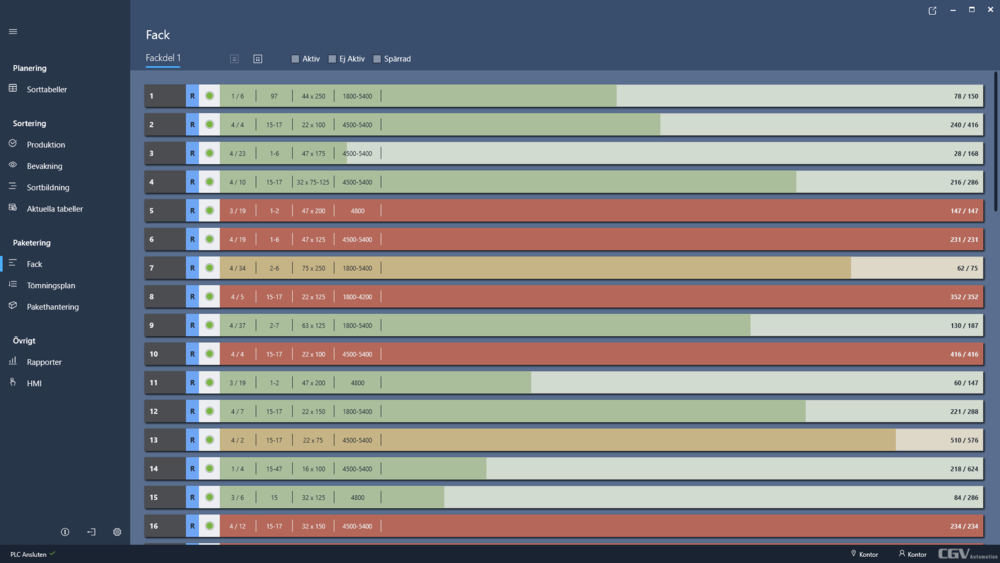Open the hamburger navigation menu
The height and width of the screenshot is (563, 1000).
[13, 31]
